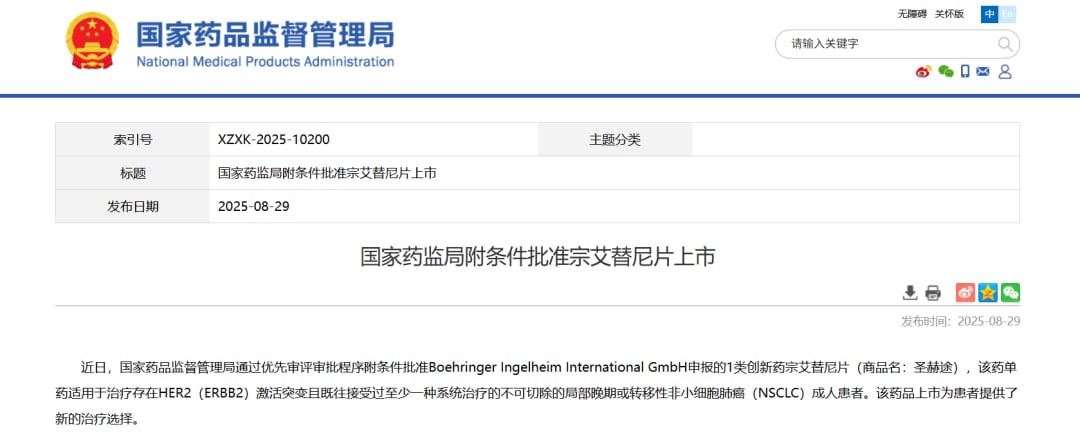The height and width of the screenshot is (438, 1080).
Task: Print the article using printer icon
Action: pos(933,293)
